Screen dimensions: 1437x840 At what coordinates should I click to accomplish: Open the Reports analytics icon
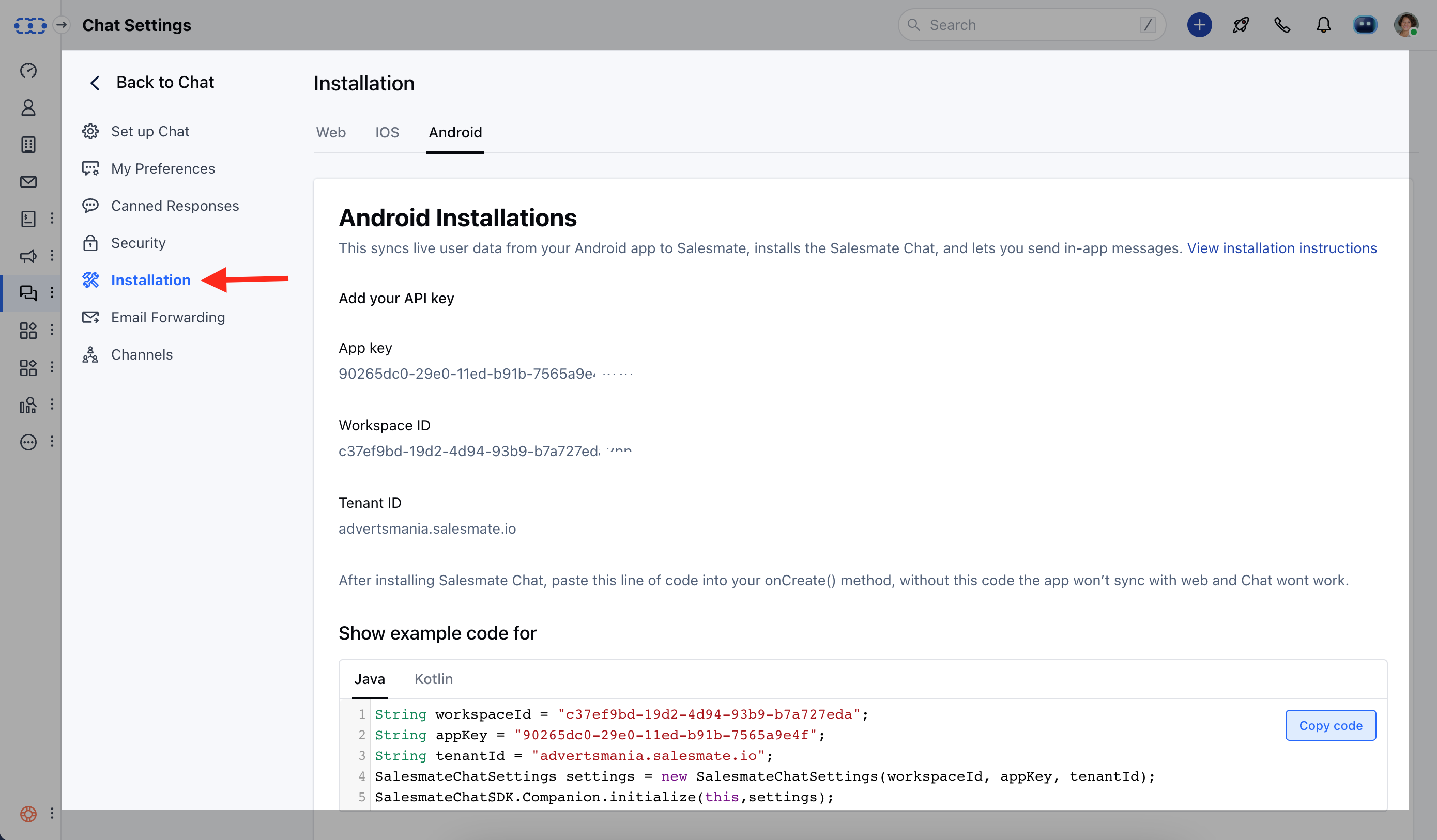[28, 405]
